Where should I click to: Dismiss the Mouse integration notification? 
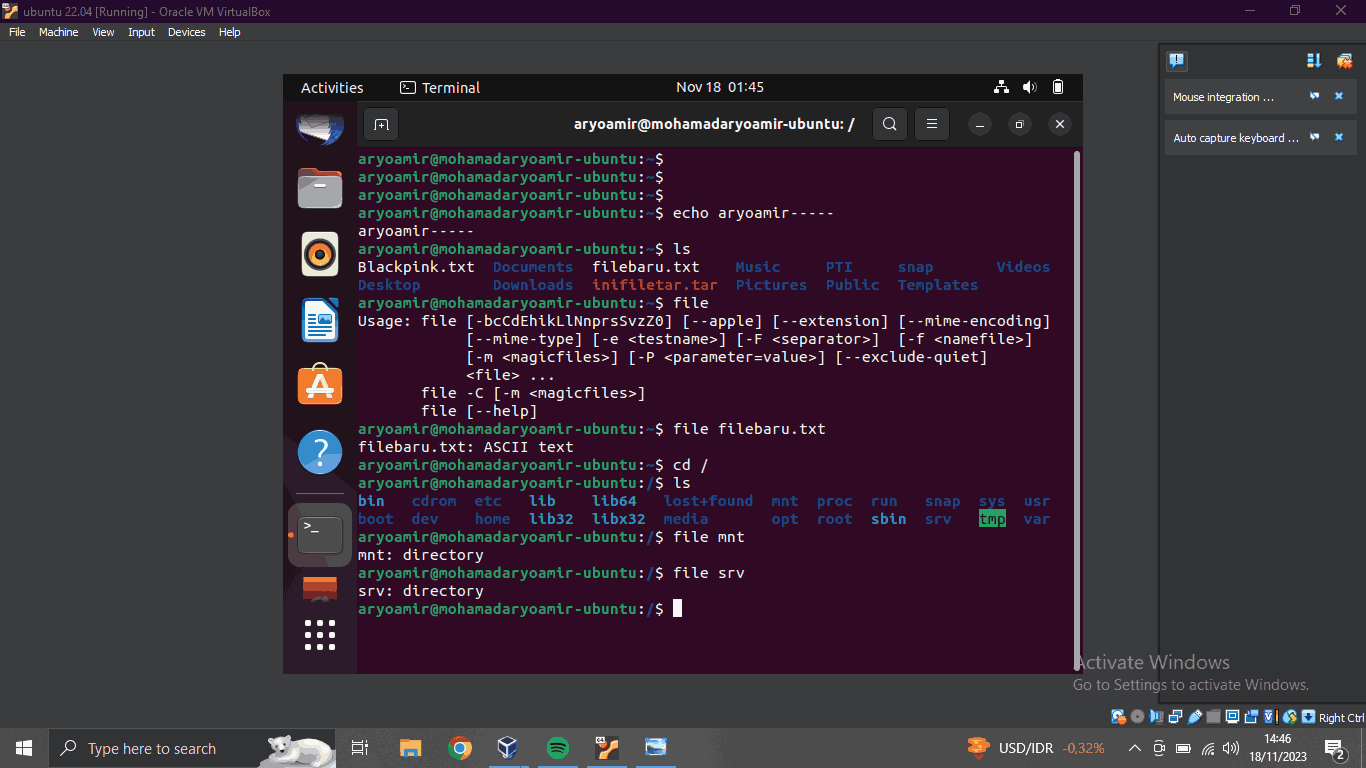pos(1339,97)
